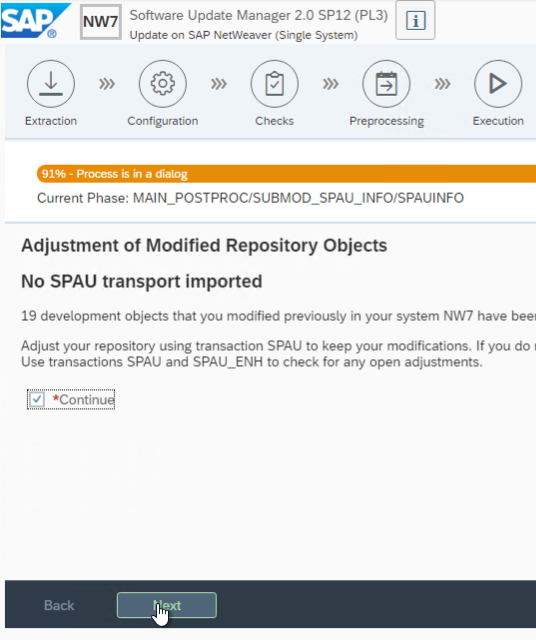Click the Configuration step label

162,121
